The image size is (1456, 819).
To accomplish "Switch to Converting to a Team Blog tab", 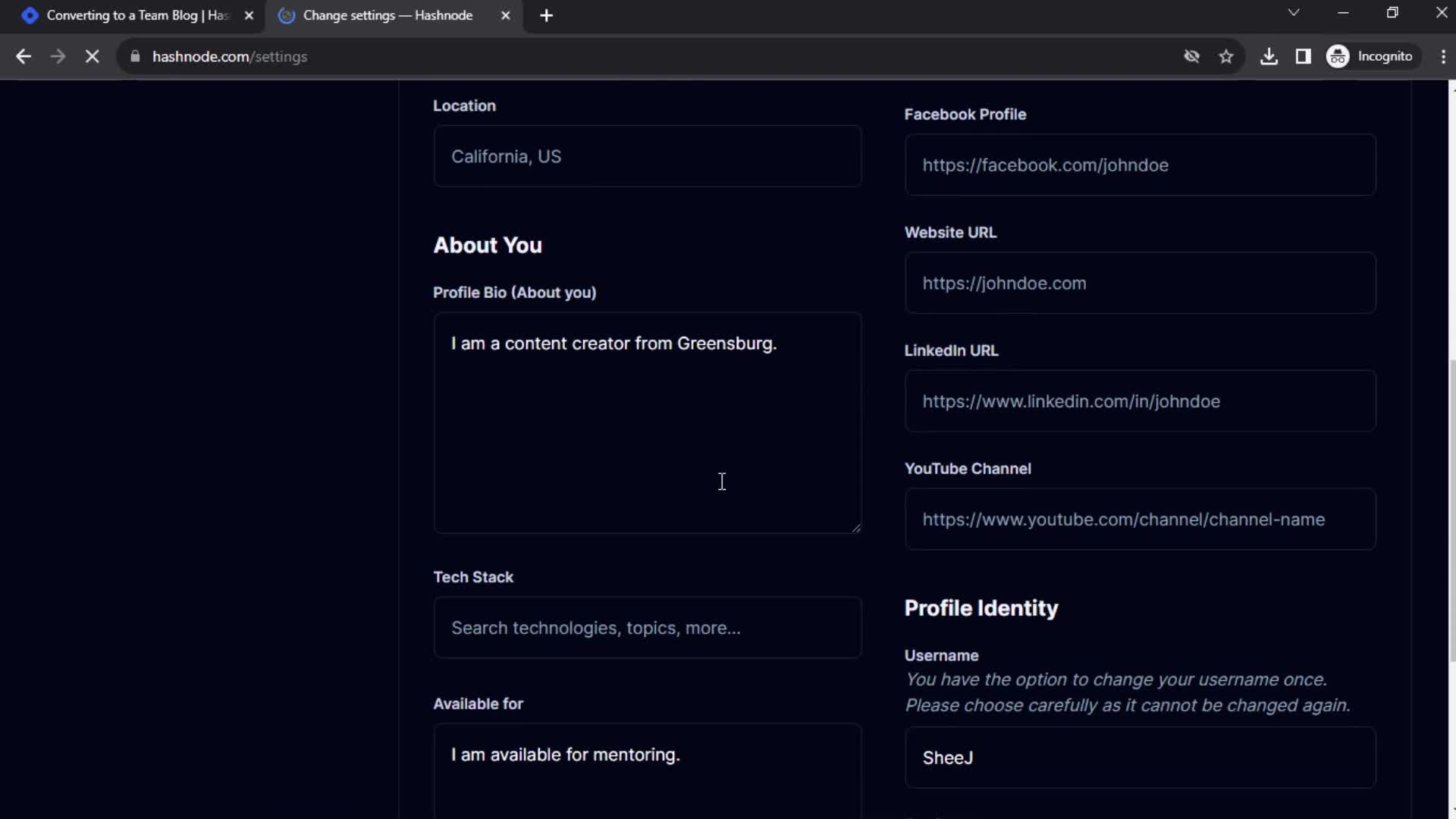I will [x=136, y=15].
